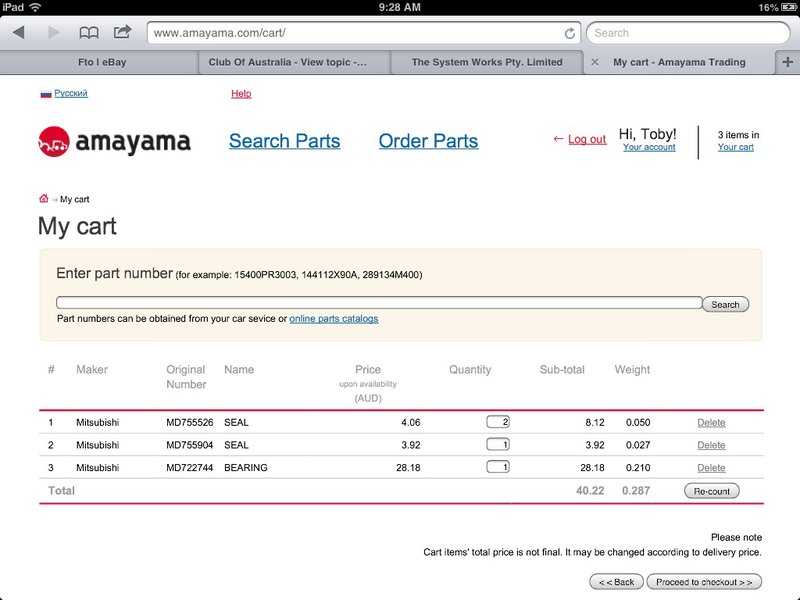Click the Weight column header
The image size is (800, 600).
click(632, 370)
